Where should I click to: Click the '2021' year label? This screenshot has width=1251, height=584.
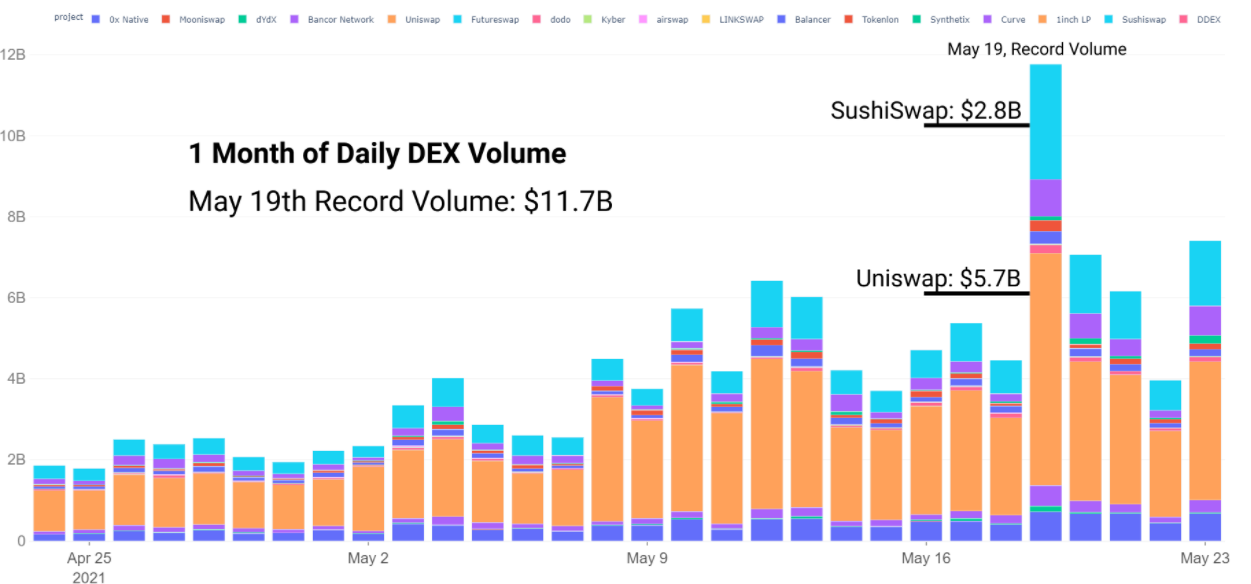pyautogui.click(x=87, y=577)
